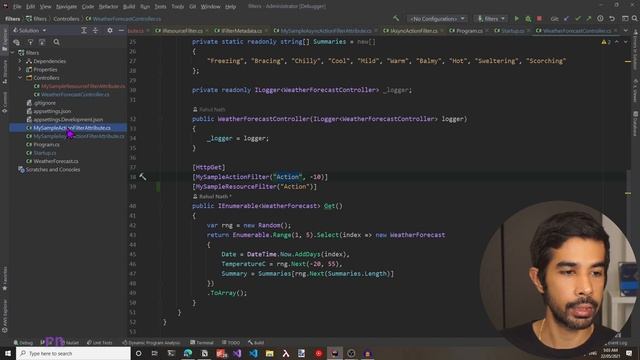Stop the session with red square
Viewport: 640px width, 360px height.
539,19
